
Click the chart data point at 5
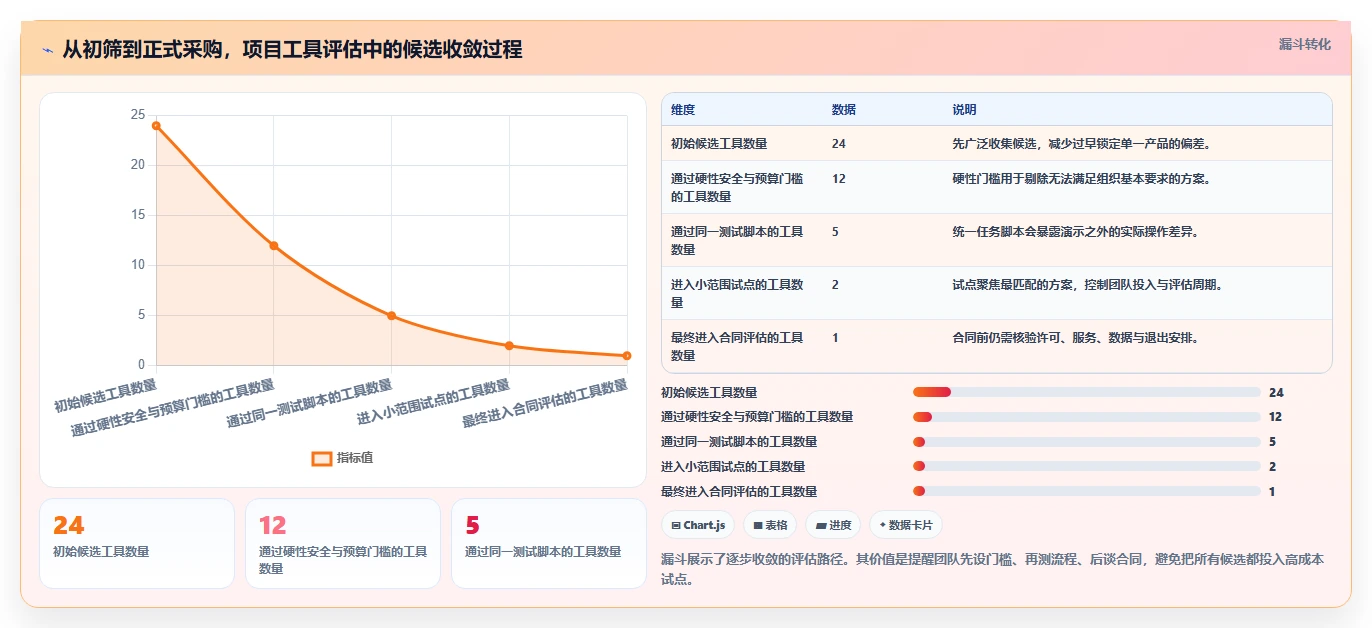pos(391,315)
